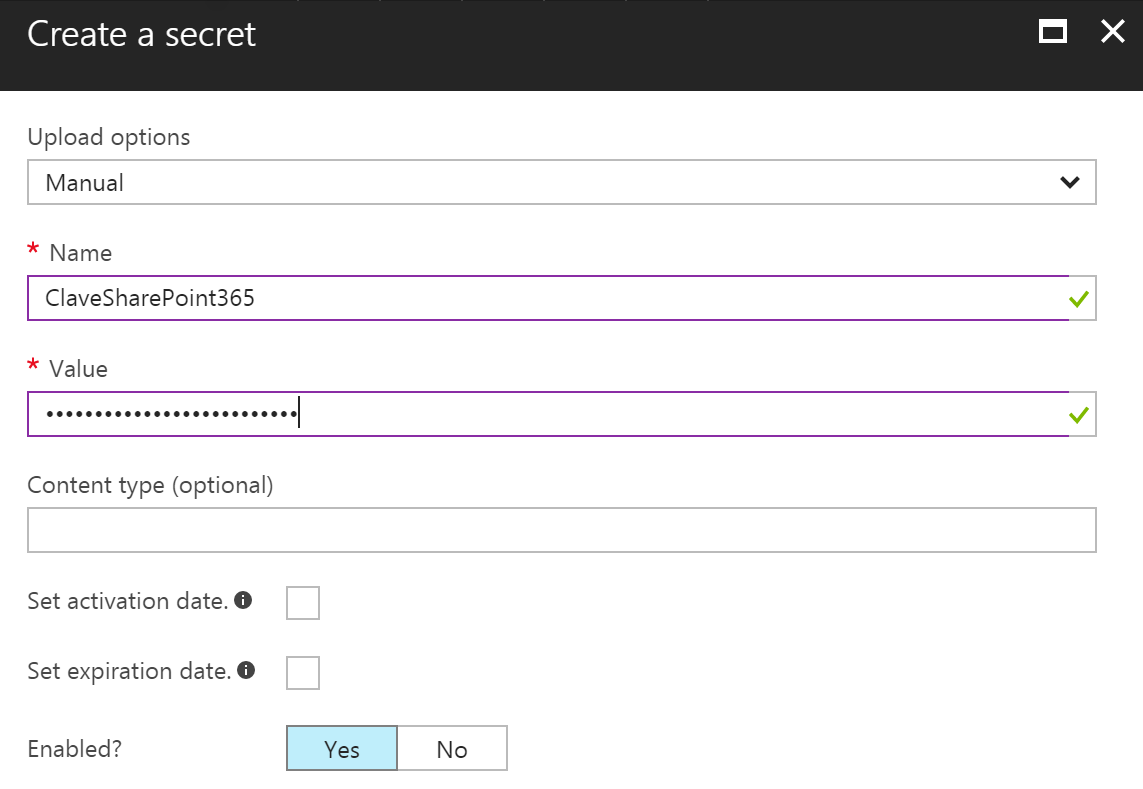Keep the secret enabled by selecting Yes
Screen dimensions: 1143x789
342,748
